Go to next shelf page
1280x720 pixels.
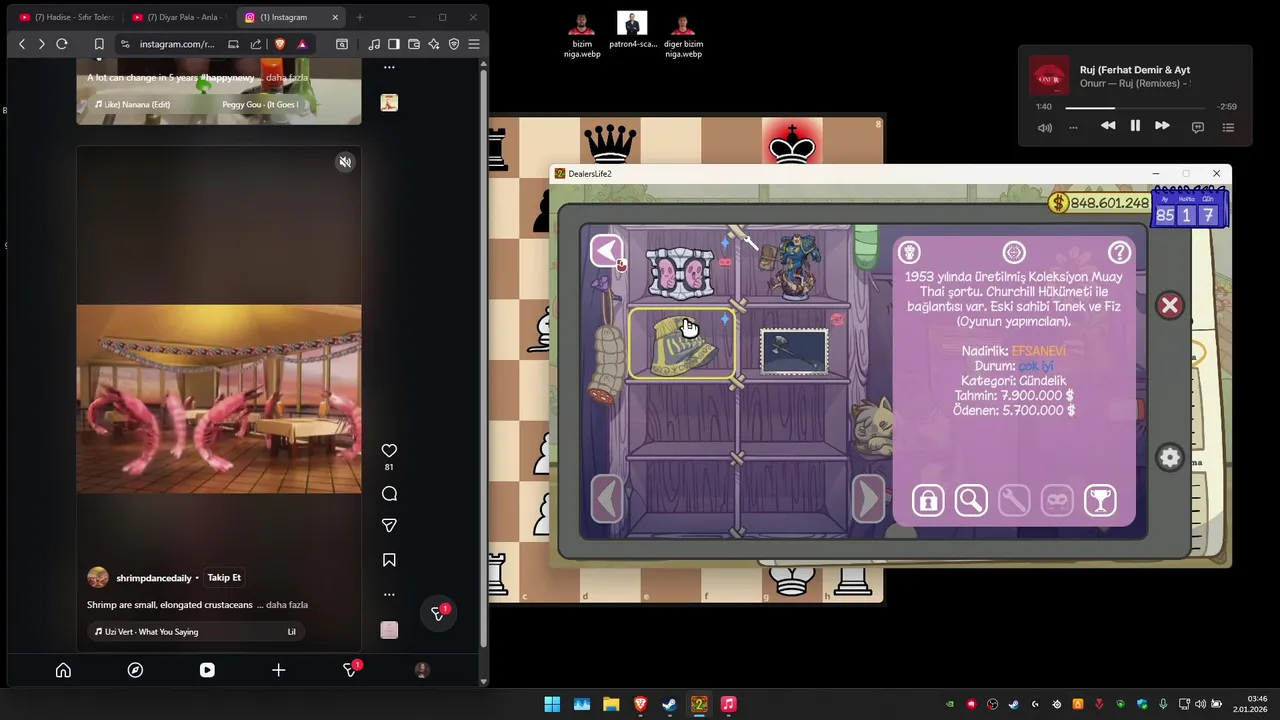tap(868, 498)
